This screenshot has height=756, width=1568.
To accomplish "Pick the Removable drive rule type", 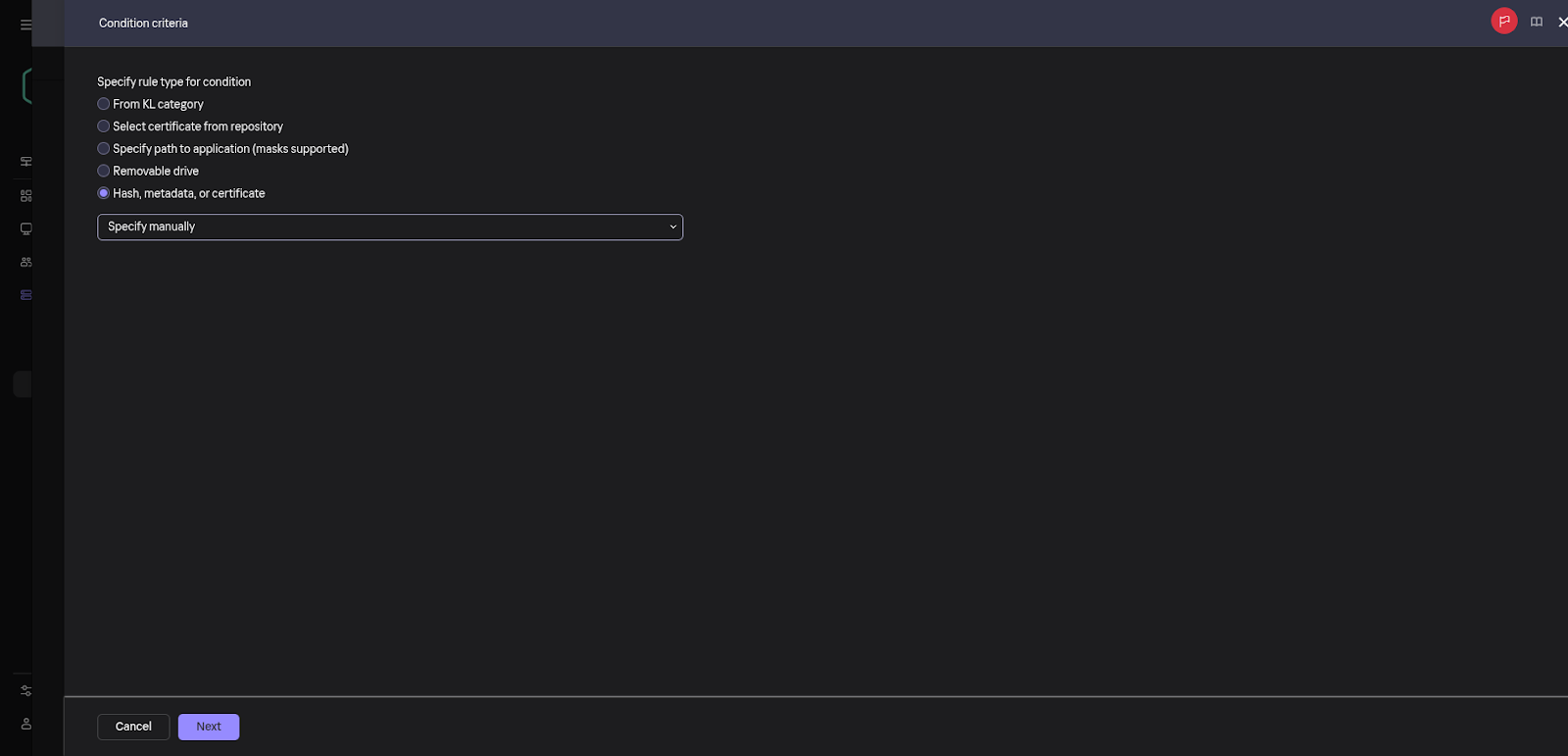I will click(104, 172).
